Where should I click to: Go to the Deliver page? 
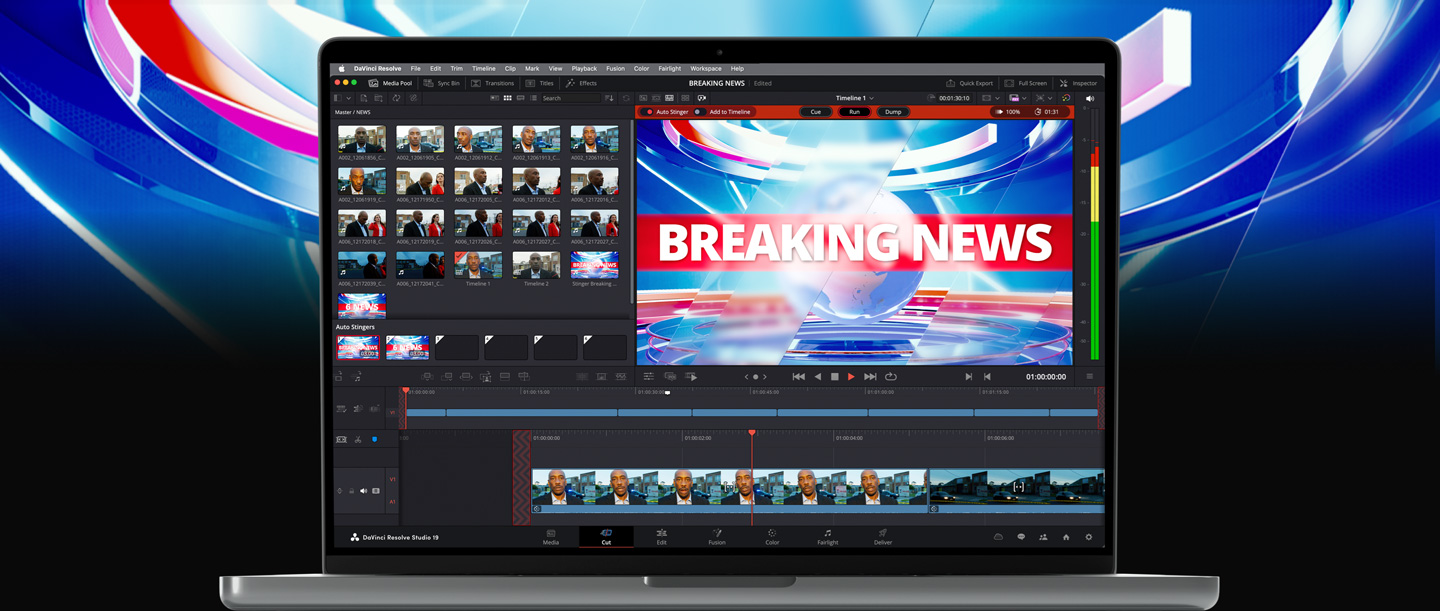point(882,537)
